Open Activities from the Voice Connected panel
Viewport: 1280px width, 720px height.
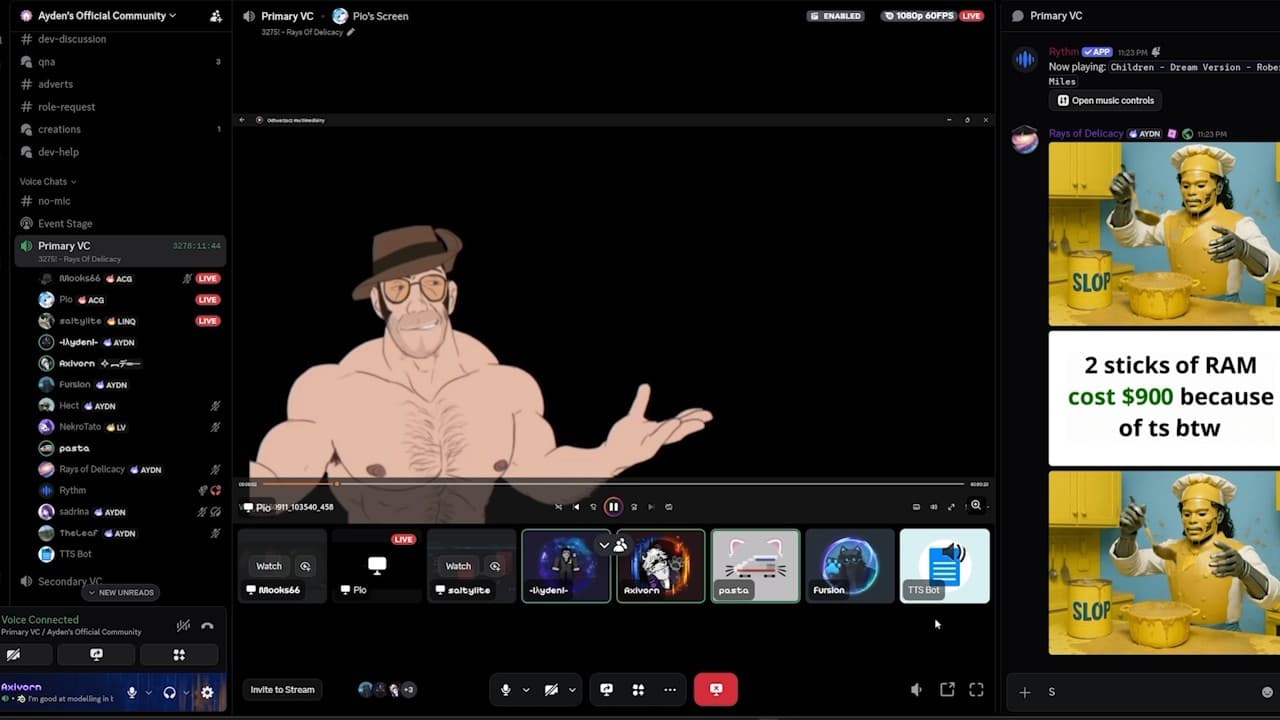[x=179, y=655]
